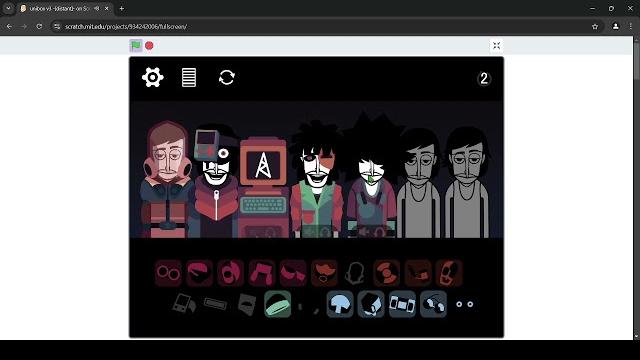Click the curly-haired character in green vest
Viewport: 640px width, 360px height.
tap(317, 180)
